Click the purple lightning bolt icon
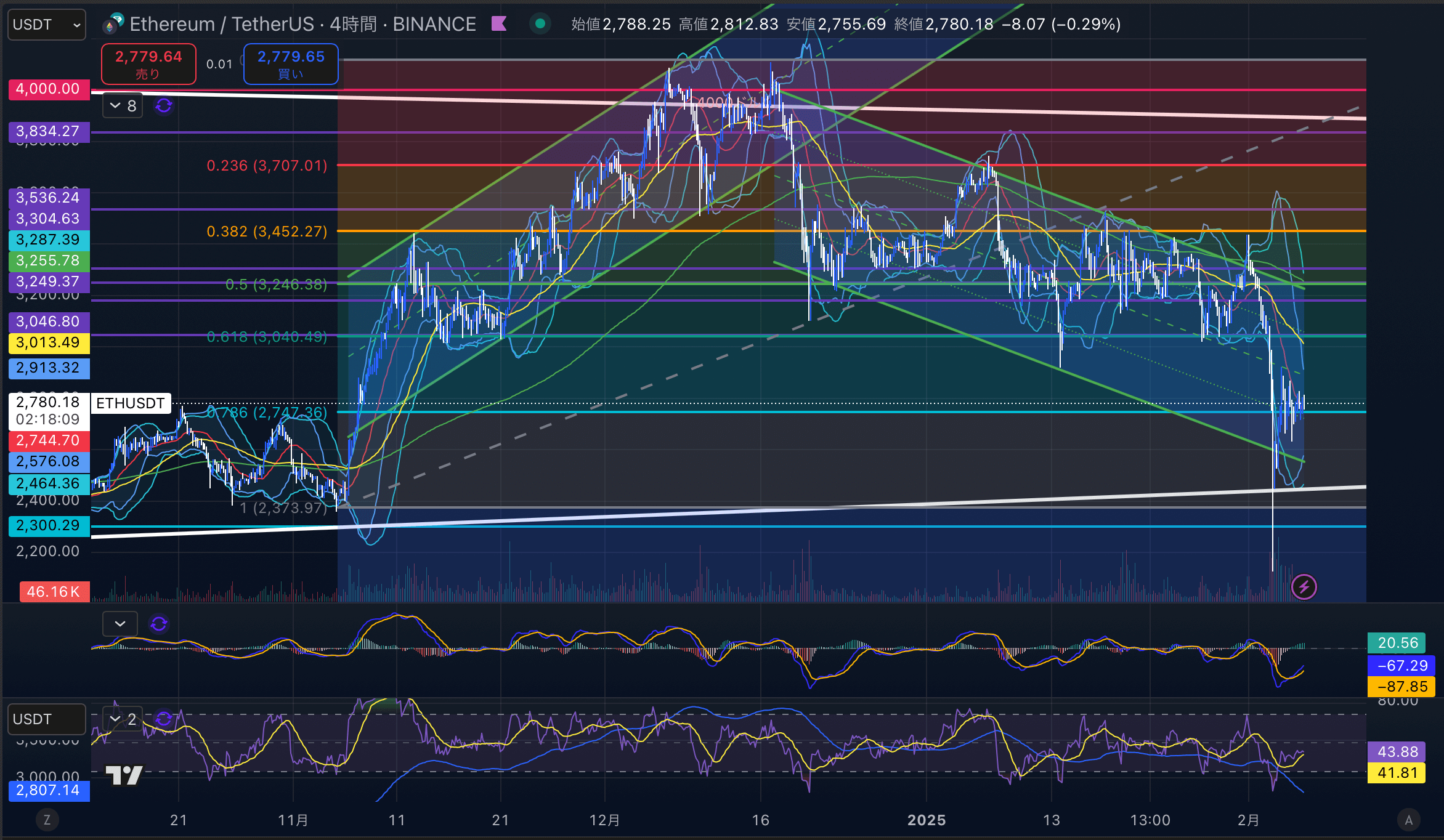Viewport: 1444px width, 840px height. click(x=1304, y=587)
